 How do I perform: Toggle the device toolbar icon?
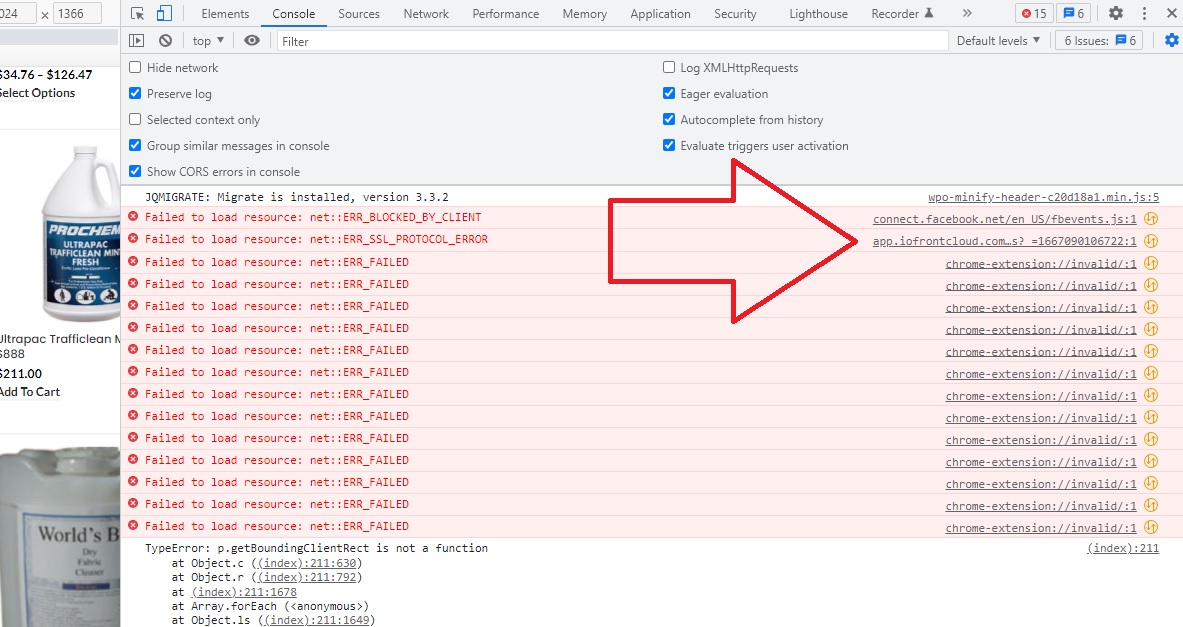point(164,14)
